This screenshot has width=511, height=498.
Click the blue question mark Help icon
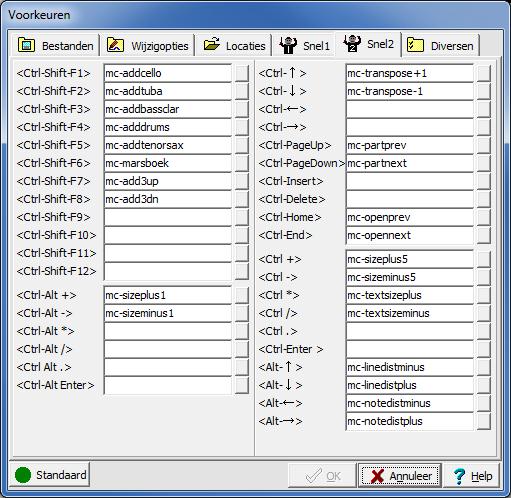click(x=459, y=476)
